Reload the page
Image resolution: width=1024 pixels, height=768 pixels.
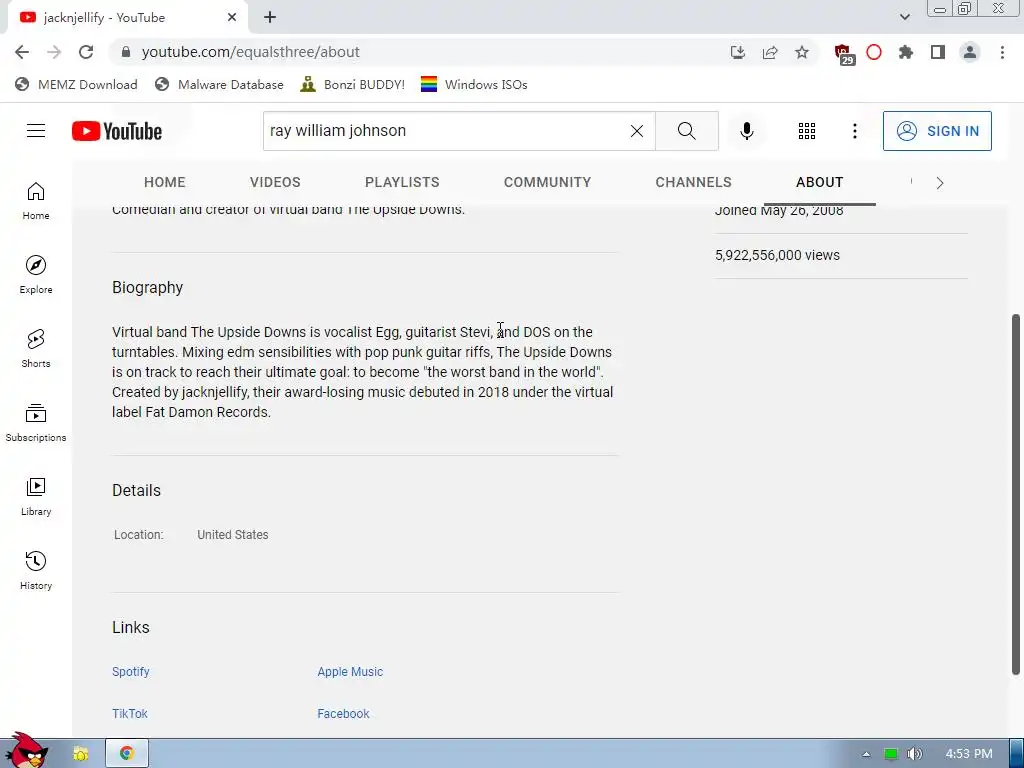[86, 52]
